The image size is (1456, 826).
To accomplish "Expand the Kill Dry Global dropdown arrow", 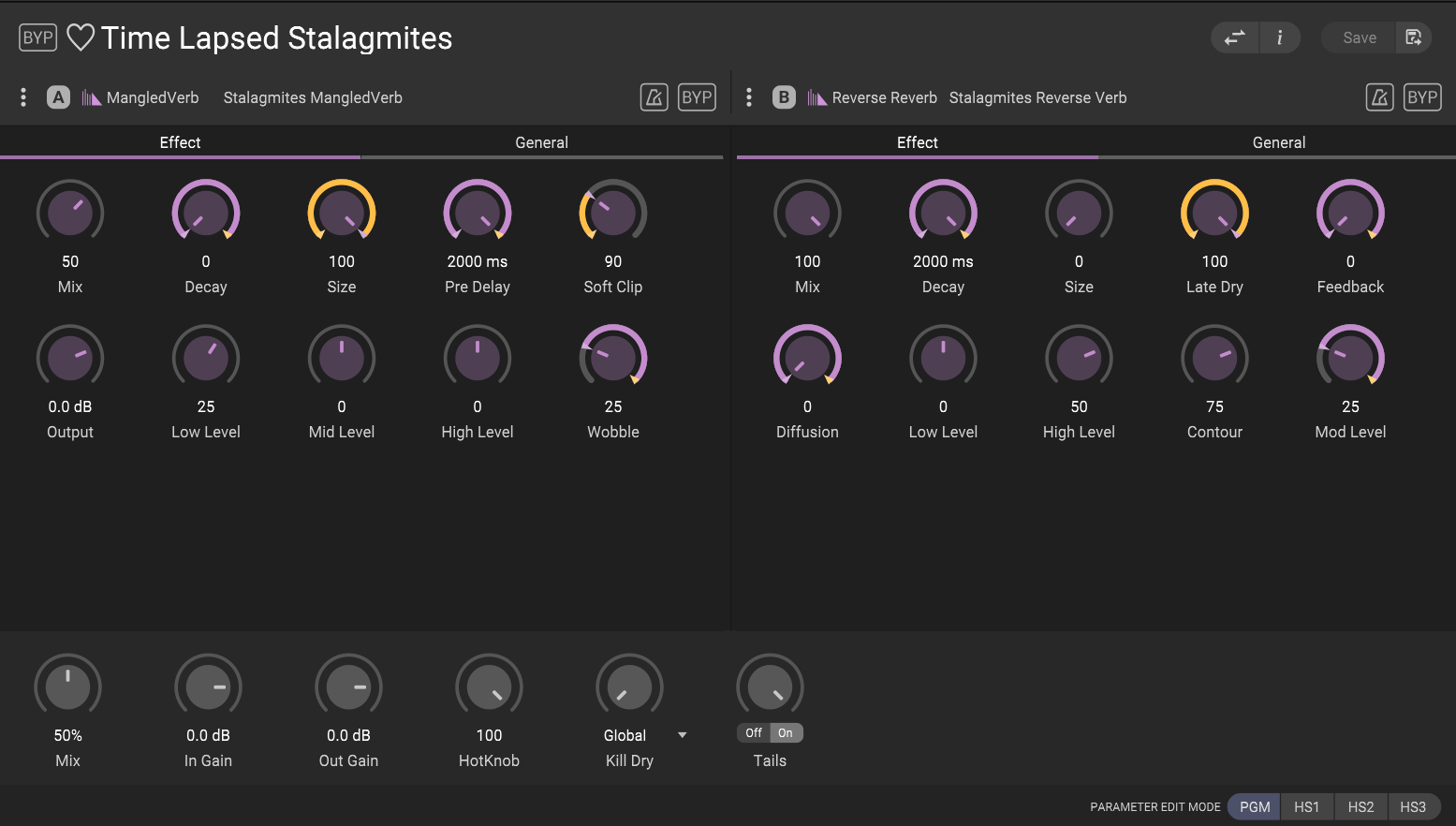I will coord(682,735).
